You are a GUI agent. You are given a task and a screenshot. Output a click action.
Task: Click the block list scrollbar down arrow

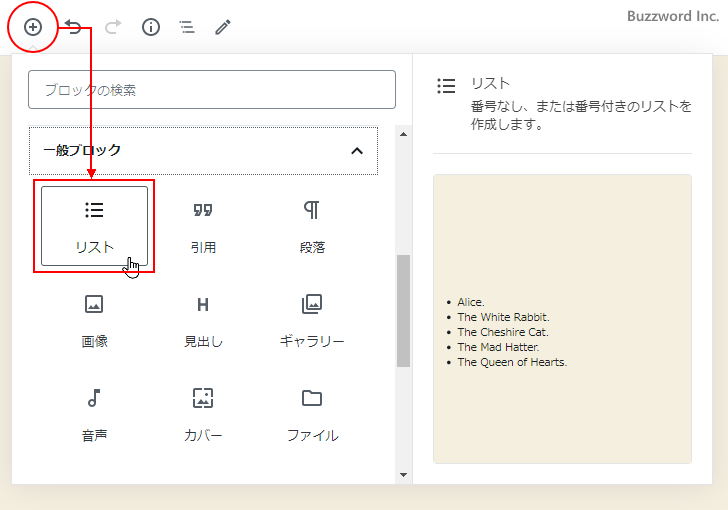[403, 475]
